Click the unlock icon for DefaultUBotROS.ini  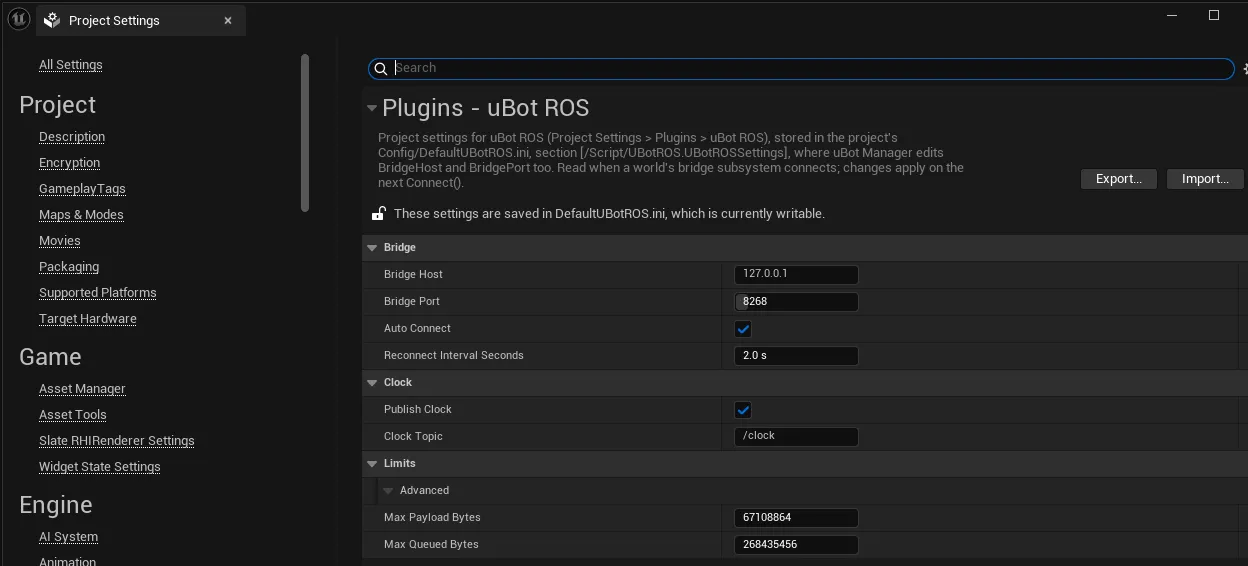(379, 213)
